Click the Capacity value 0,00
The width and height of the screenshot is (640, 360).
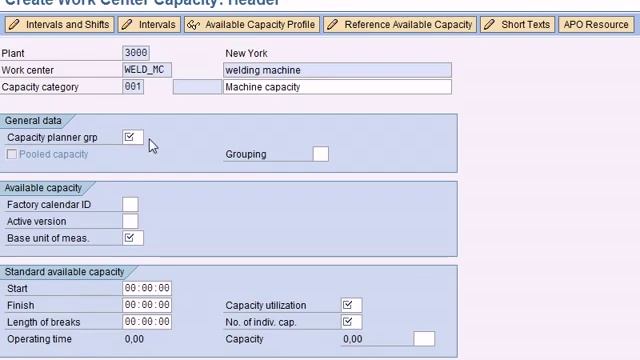(x=353, y=339)
